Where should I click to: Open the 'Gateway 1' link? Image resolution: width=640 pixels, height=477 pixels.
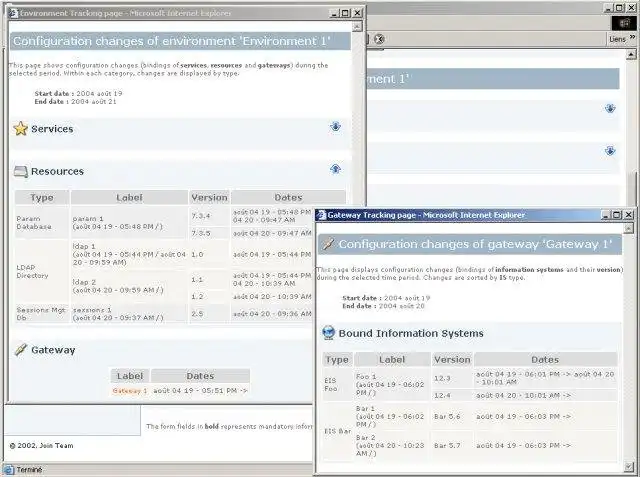coord(129,391)
